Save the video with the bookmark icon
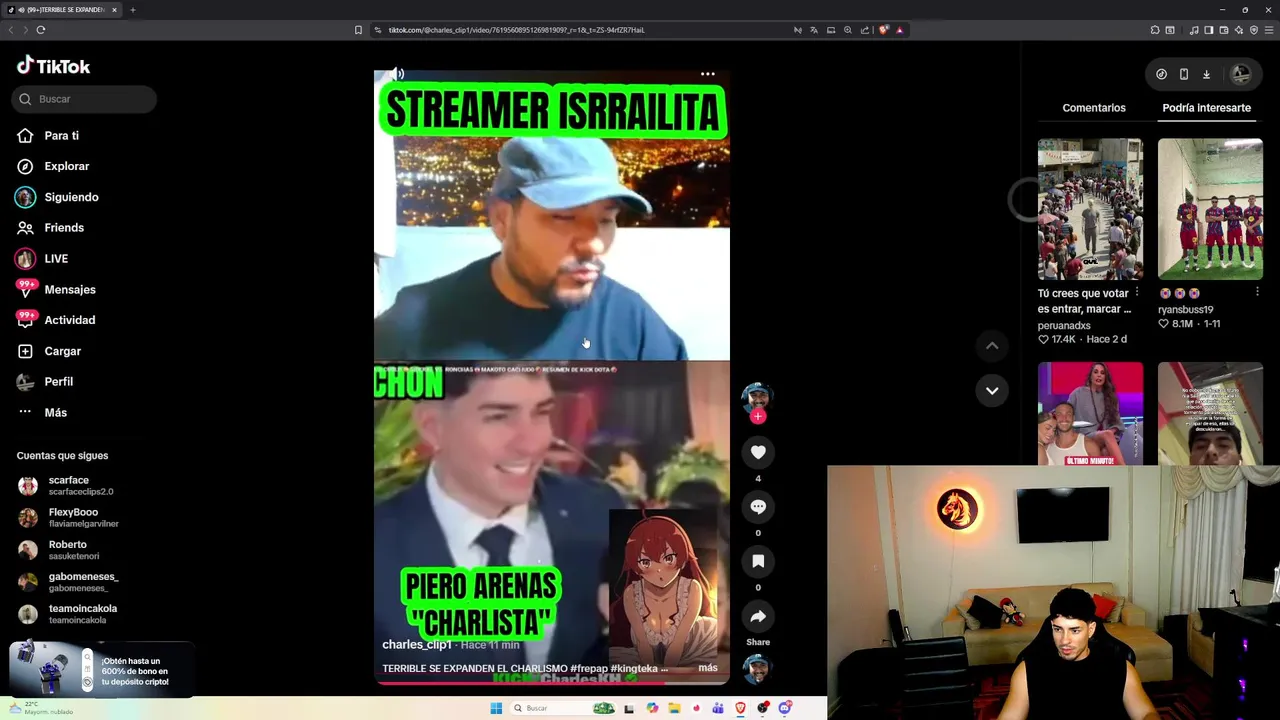 (x=758, y=561)
